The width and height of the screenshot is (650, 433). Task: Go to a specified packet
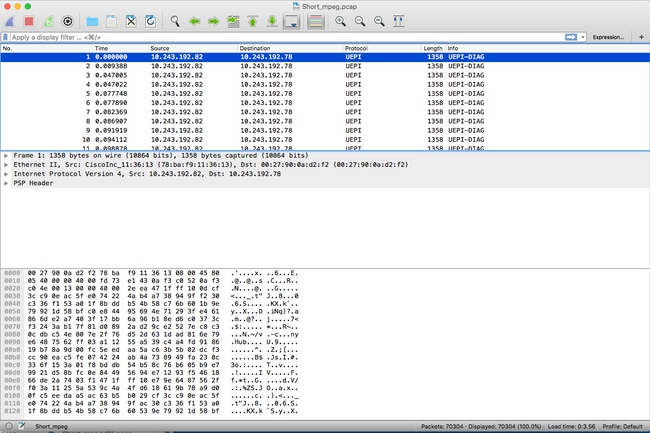(x=233, y=21)
